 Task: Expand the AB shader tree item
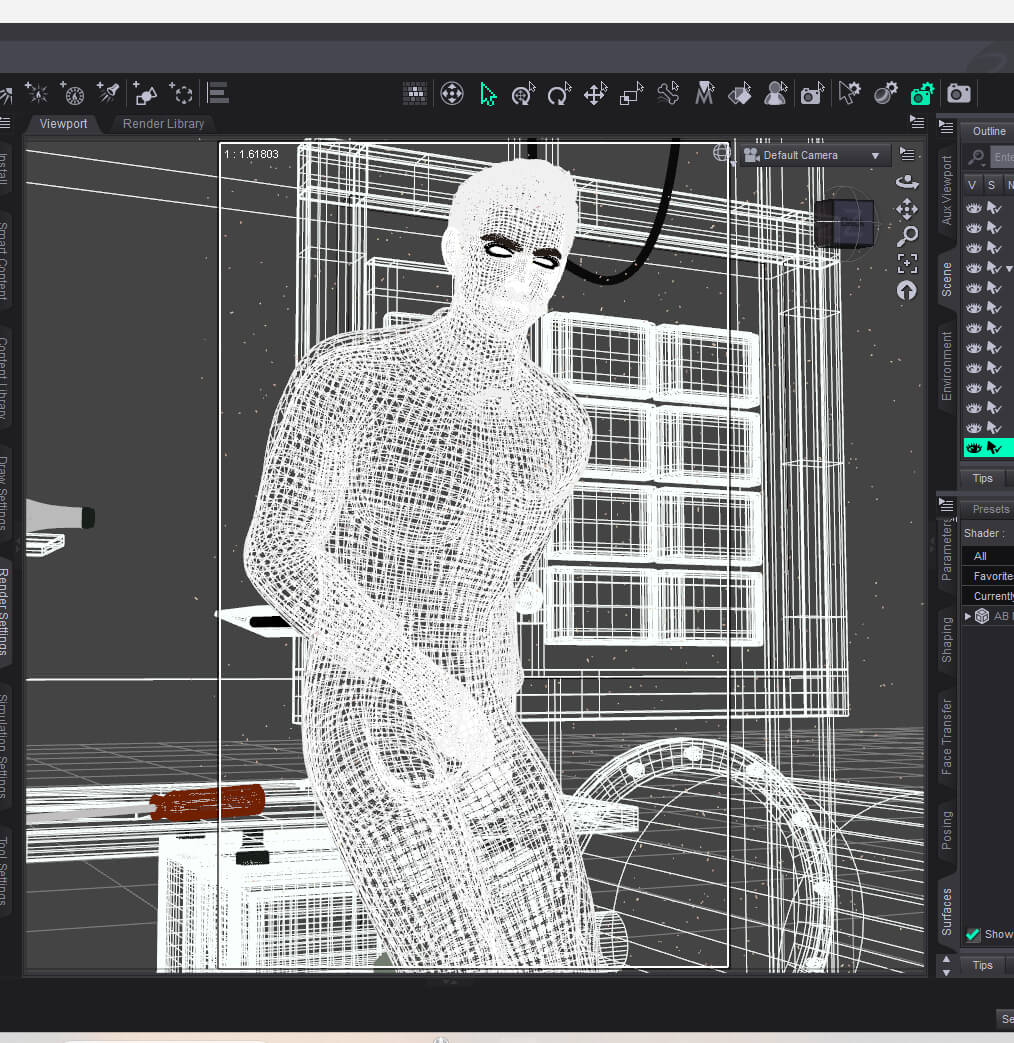coord(968,617)
